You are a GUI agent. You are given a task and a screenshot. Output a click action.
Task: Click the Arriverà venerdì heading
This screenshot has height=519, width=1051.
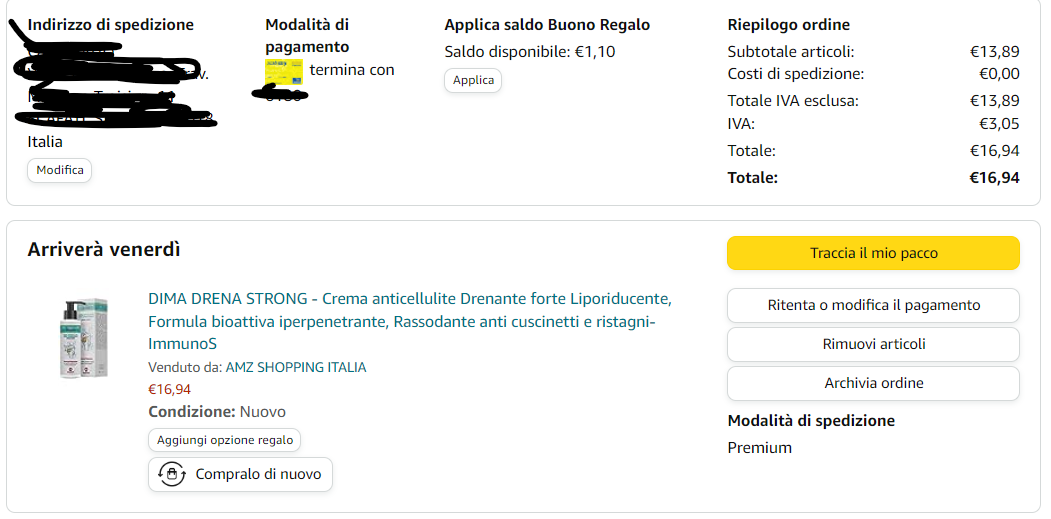coord(104,250)
